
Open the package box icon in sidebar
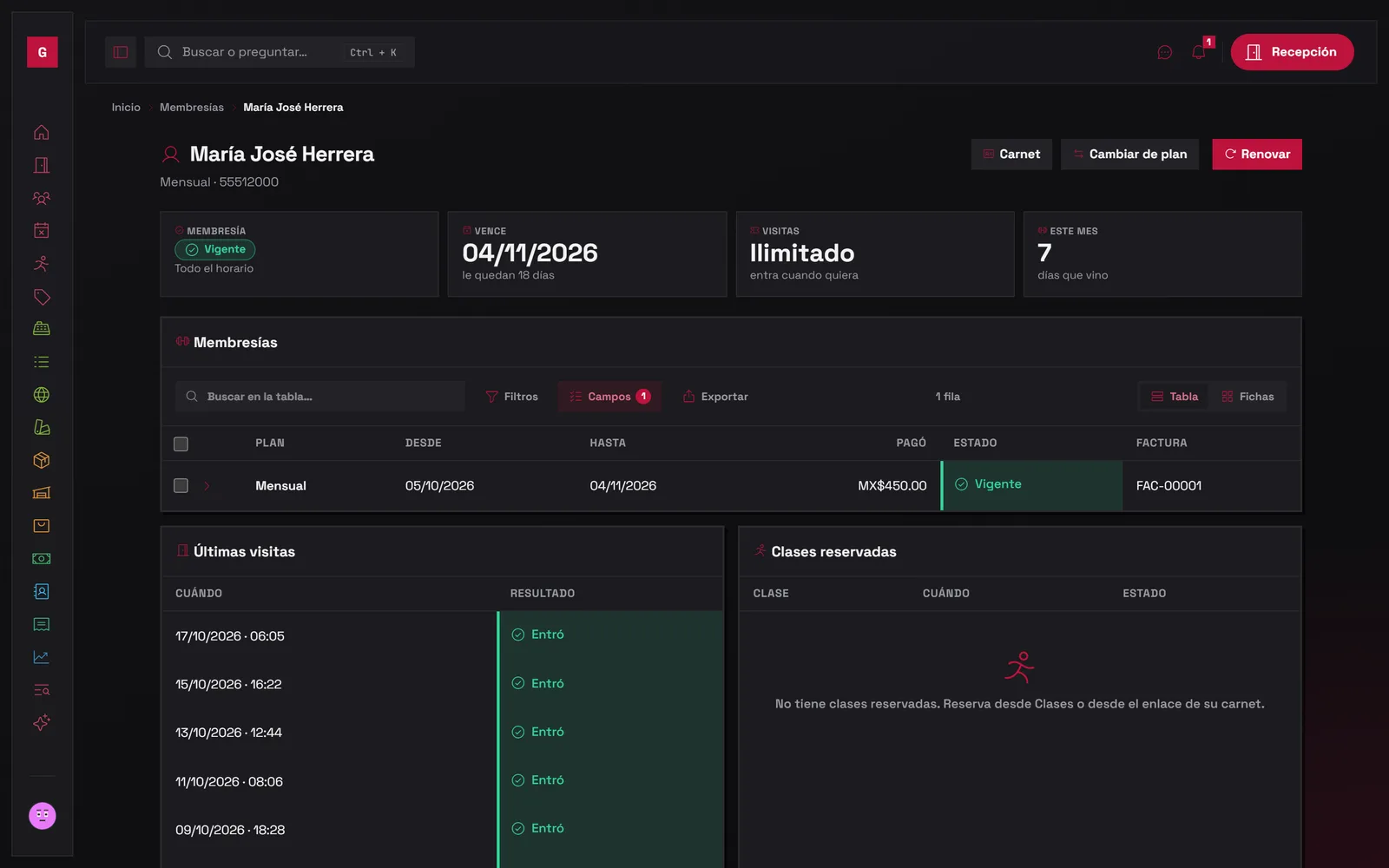[x=42, y=460]
